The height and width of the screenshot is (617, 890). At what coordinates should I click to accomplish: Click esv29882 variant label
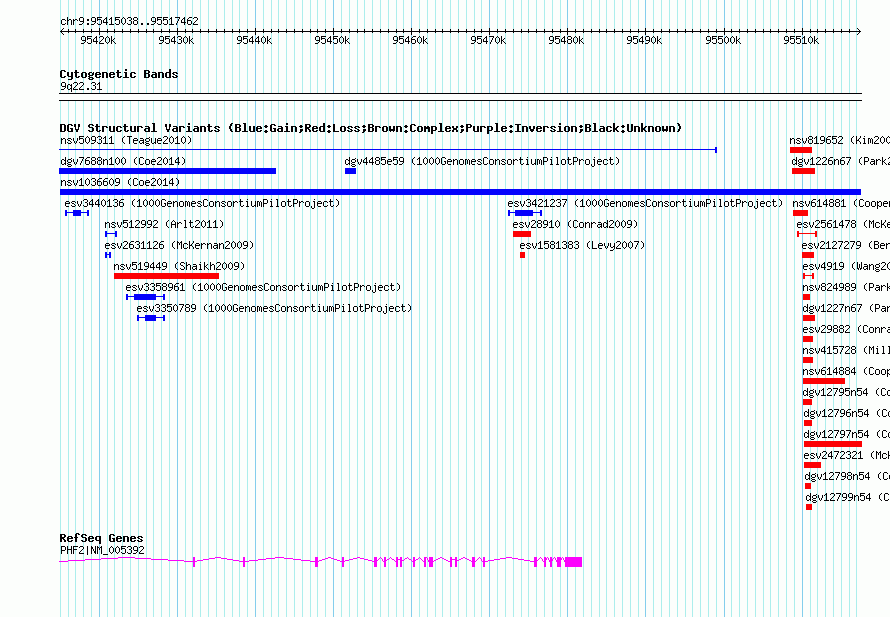pos(846,329)
